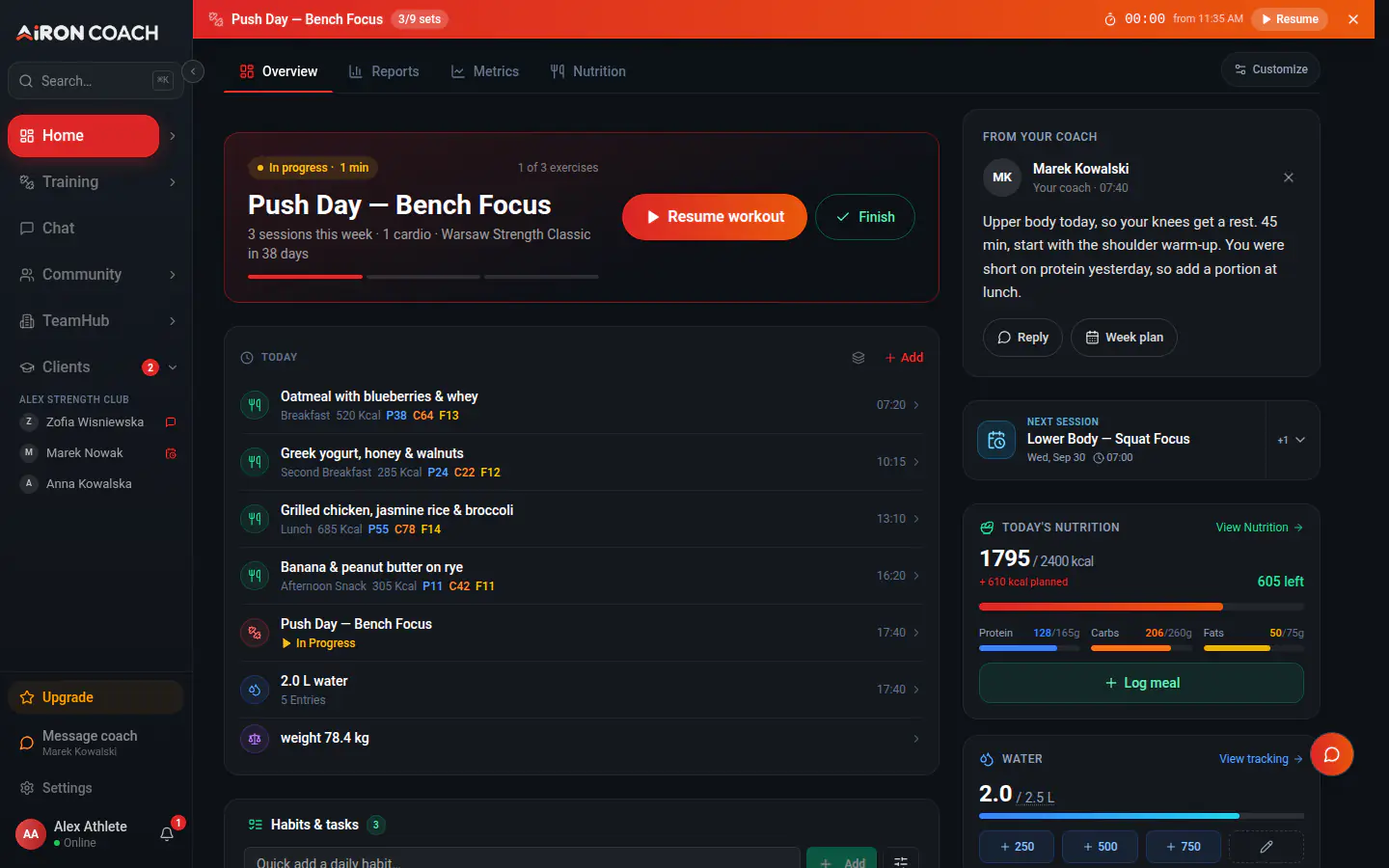Click the water droplet entry icon

255,690
